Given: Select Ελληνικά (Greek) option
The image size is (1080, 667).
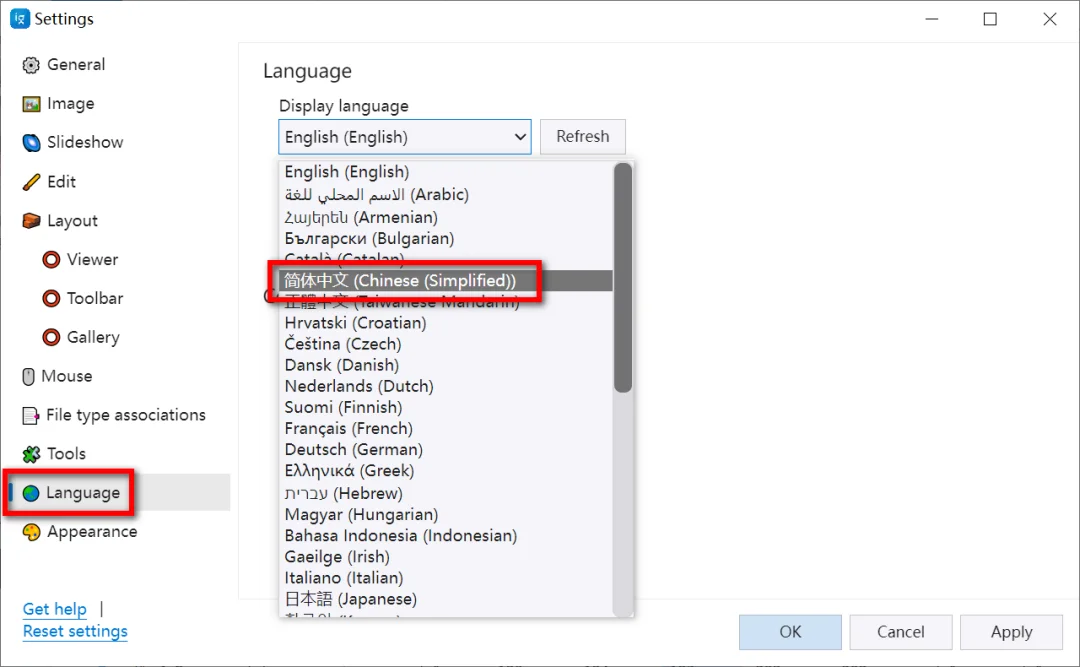Looking at the screenshot, I should click(x=446, y=471).
